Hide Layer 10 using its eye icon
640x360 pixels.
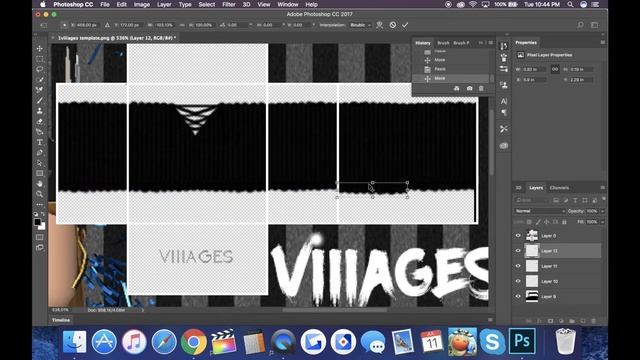coord(518,281)
